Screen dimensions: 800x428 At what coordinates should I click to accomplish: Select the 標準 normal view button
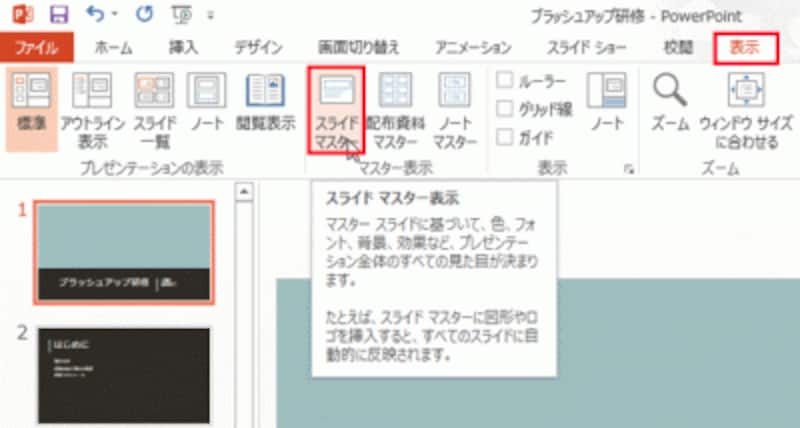click(x=32, y=109)
